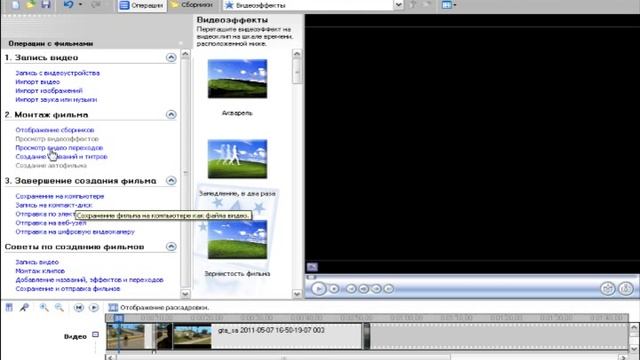Click the Previous Frame button
Viewport: 640px width, 360px height.
[363, 289]
